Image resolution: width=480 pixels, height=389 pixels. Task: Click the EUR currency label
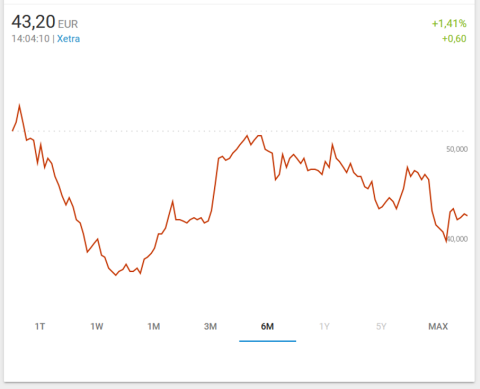[68, 24]
